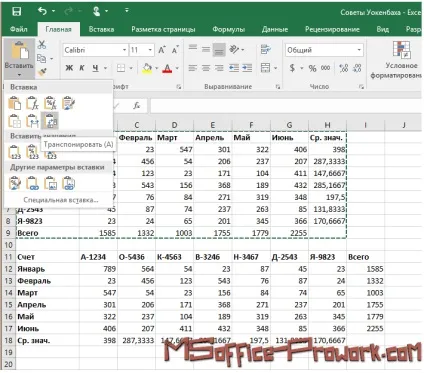The image size is (424, 373).
Task: Click the Format Painter brush icon
Action: (42, 72)
